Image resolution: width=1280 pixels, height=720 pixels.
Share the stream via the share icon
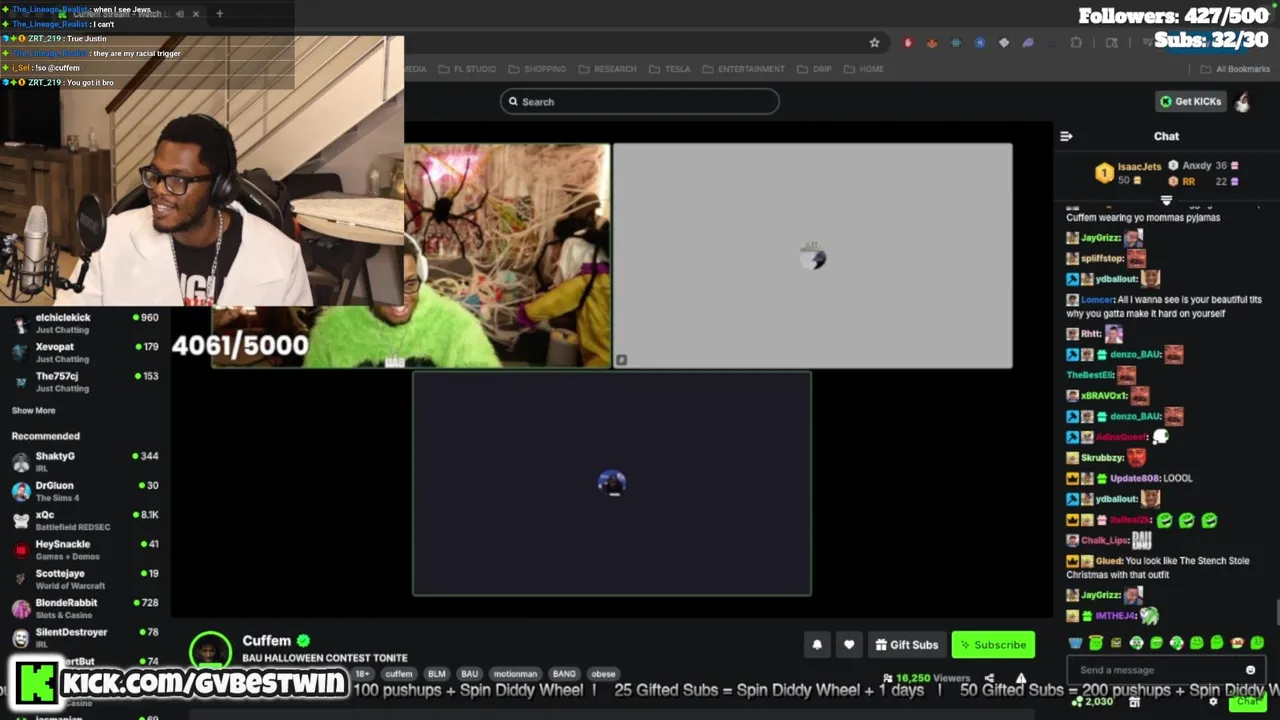[x=989, y=678]
